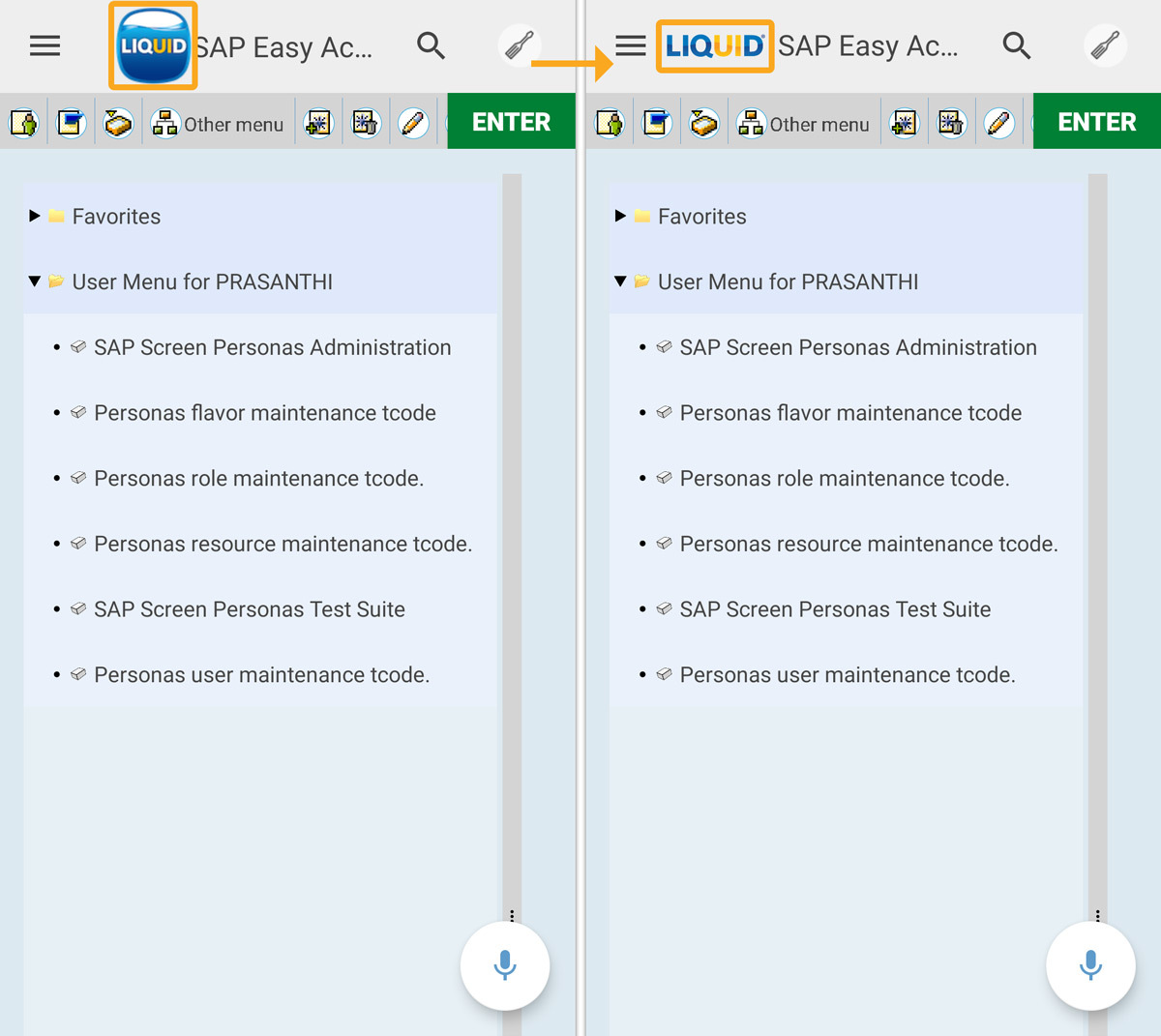Open SAP Screen Personas Administration in the right screen
1161x1036 pixels.
click(857, 347)
